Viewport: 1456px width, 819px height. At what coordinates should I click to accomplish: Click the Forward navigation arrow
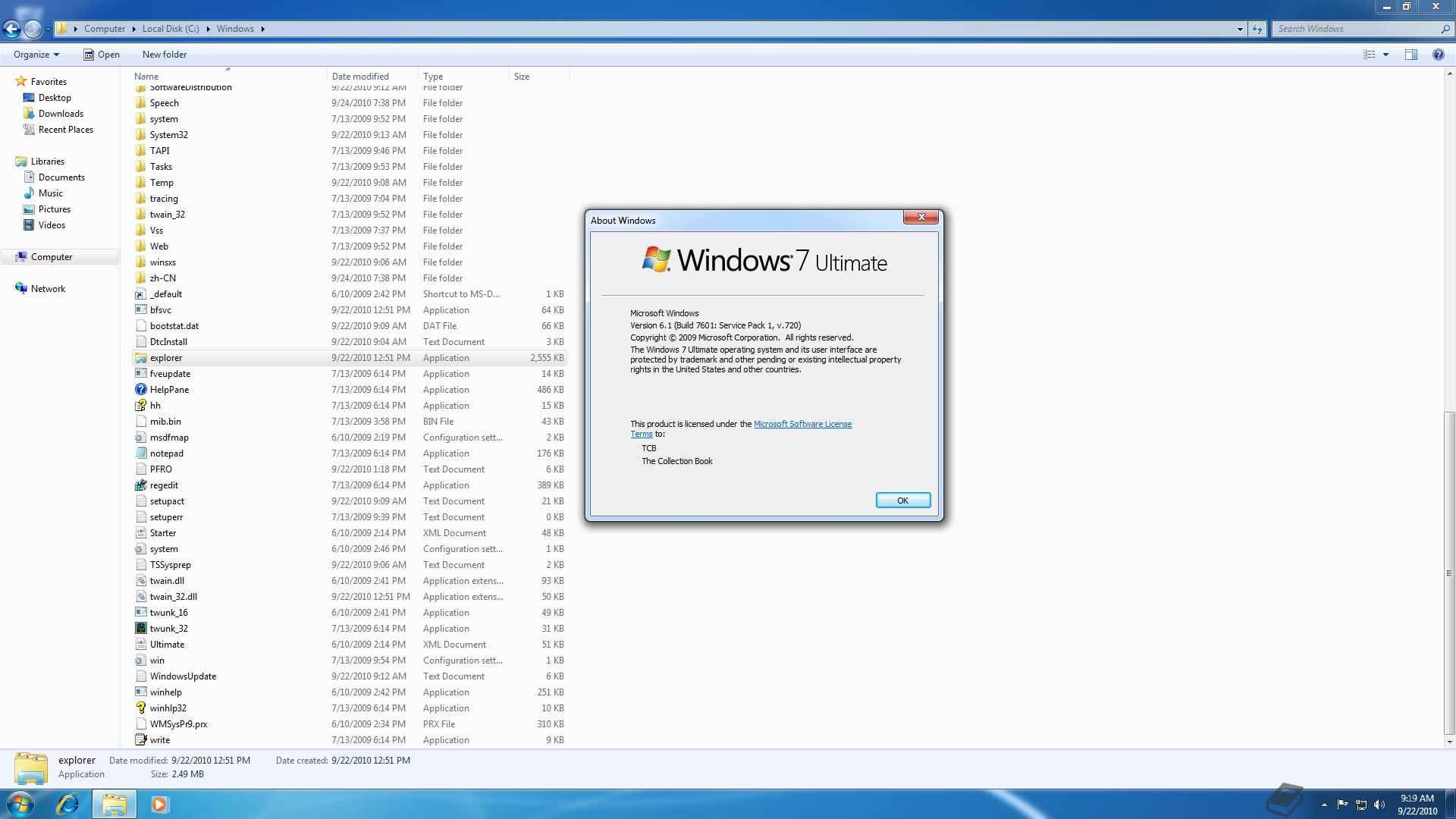pyautogui.click(x=33, y=29)
